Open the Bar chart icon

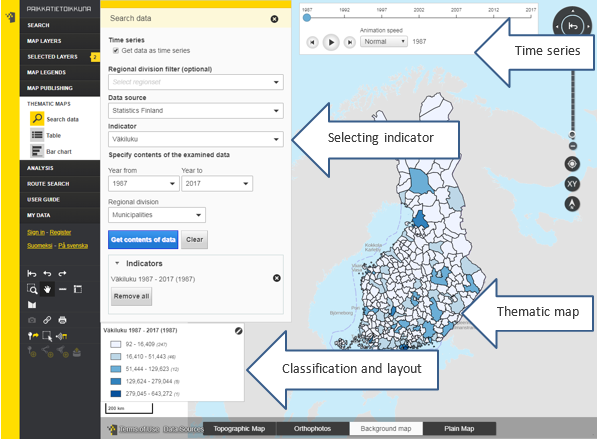37,151
